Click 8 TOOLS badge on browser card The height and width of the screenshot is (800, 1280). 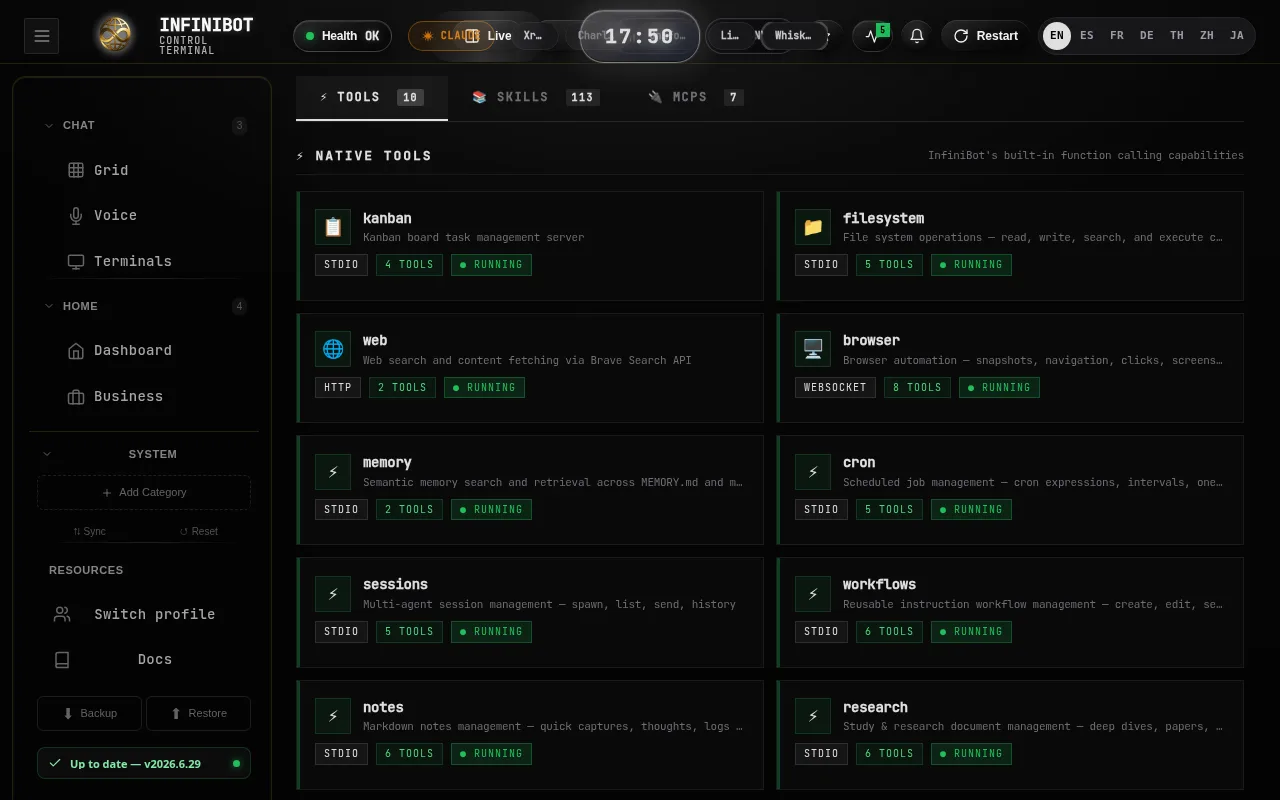(917, 387)
